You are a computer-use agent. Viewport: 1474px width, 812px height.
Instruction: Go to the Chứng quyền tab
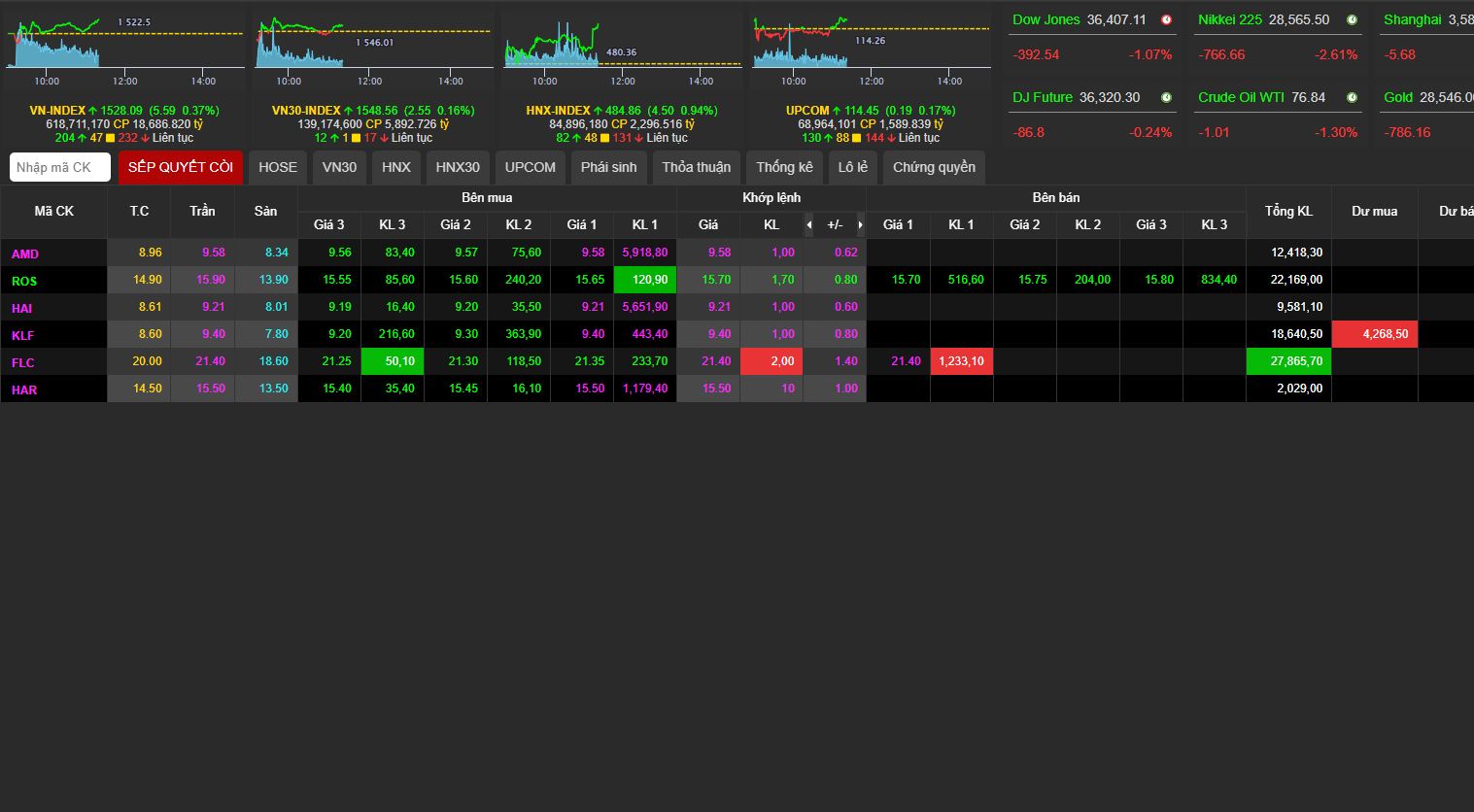[934, 167]
